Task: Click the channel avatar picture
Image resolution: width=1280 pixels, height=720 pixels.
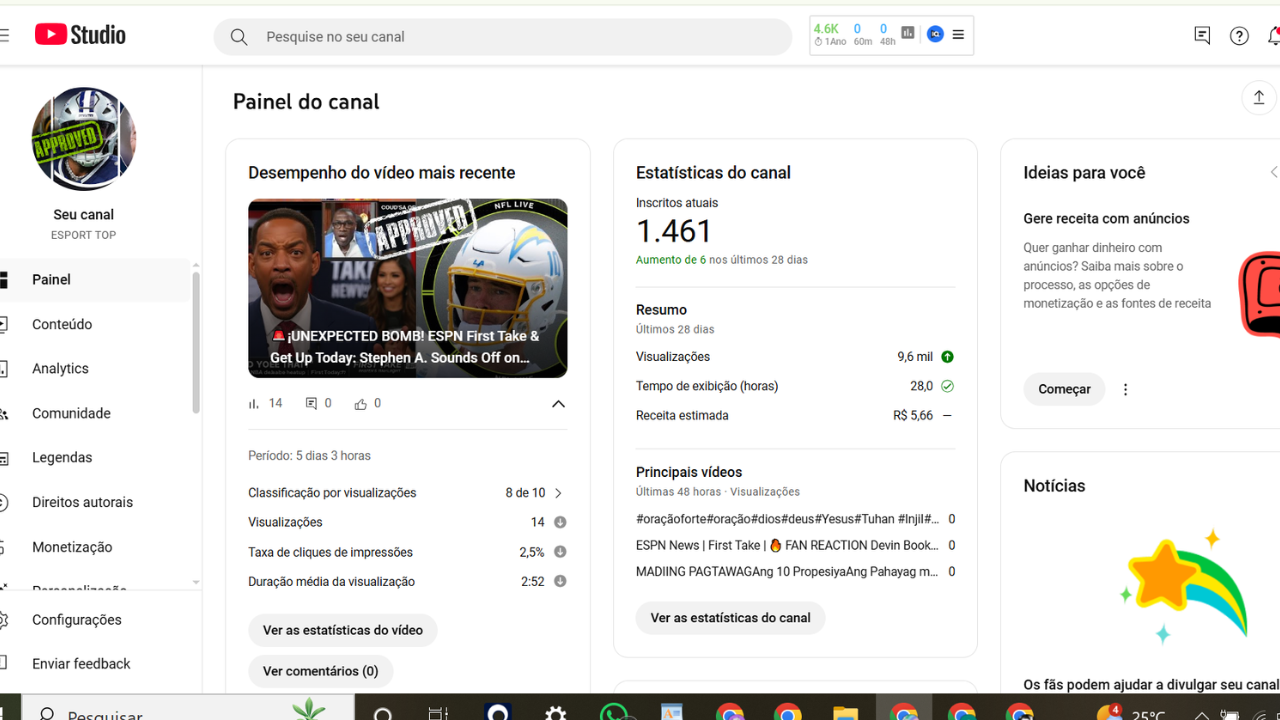Action: [x=84, y=139]
